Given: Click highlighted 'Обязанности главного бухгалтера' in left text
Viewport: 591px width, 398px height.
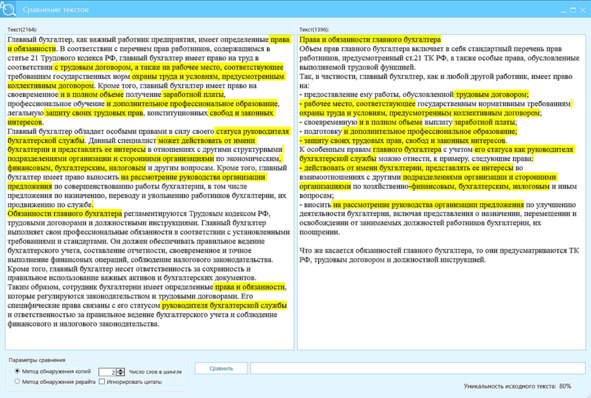Looking at the screenshot, I should pos(64,214).
